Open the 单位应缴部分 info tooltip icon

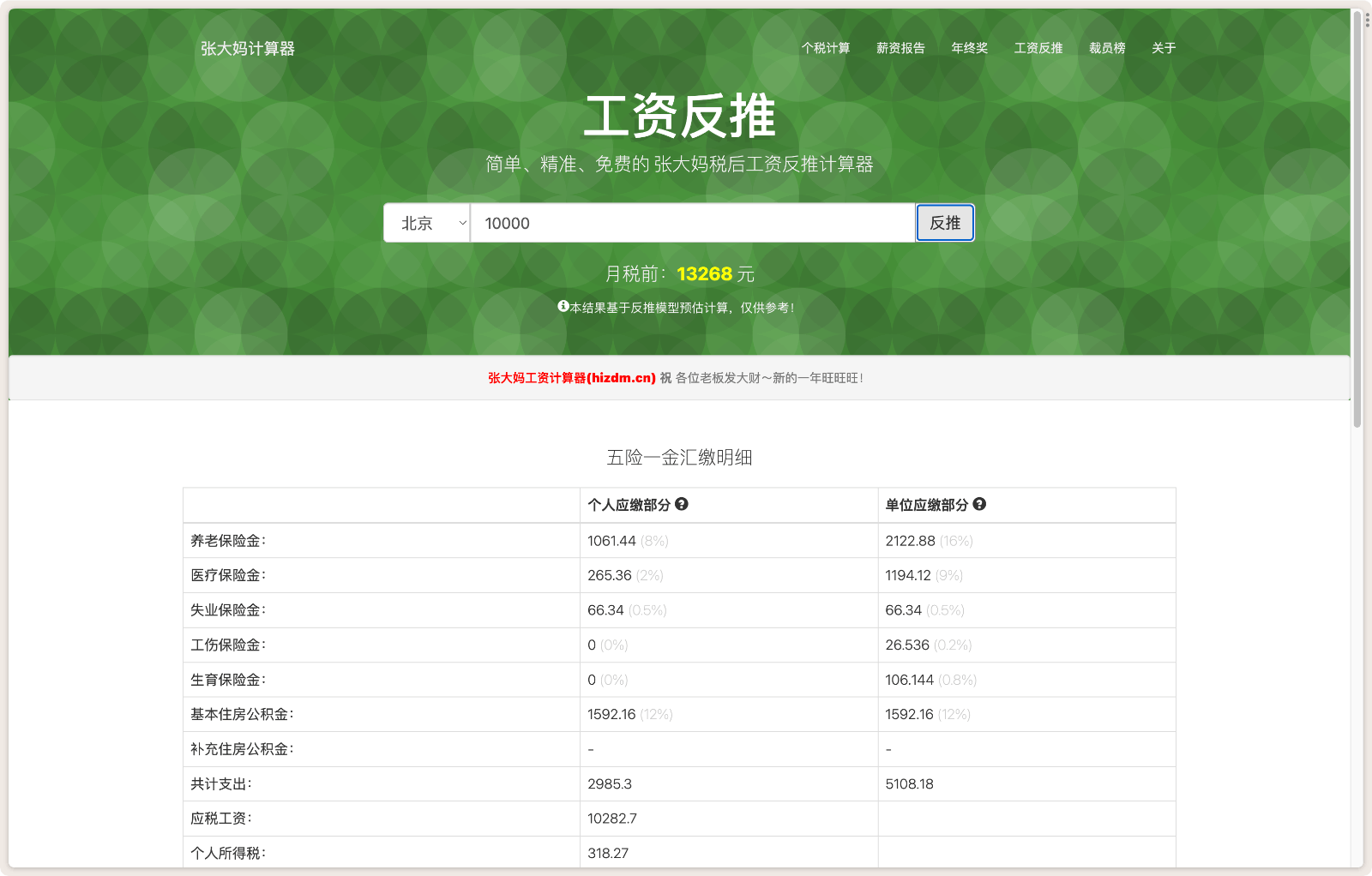[x=980, y=505]
